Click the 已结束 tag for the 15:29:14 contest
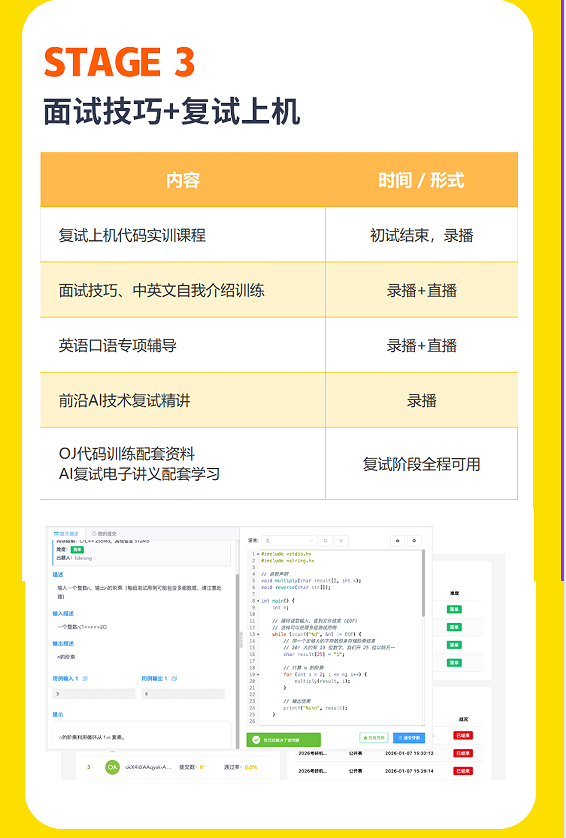Viewport: 566px width, 838px height. (x=462, y=771)
